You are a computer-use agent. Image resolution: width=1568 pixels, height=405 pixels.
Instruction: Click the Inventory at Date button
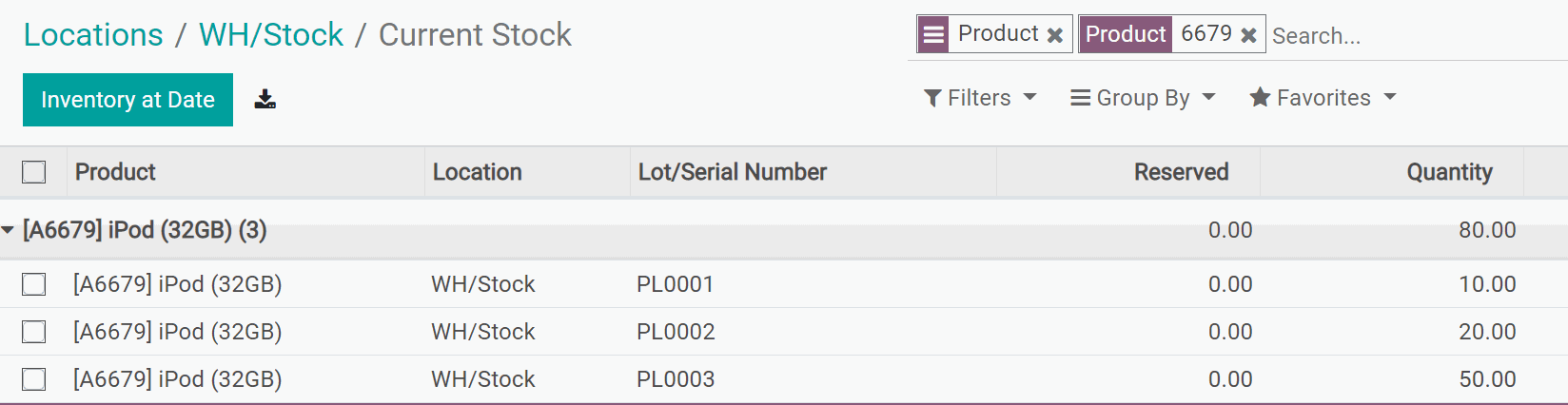coord(127,100)
